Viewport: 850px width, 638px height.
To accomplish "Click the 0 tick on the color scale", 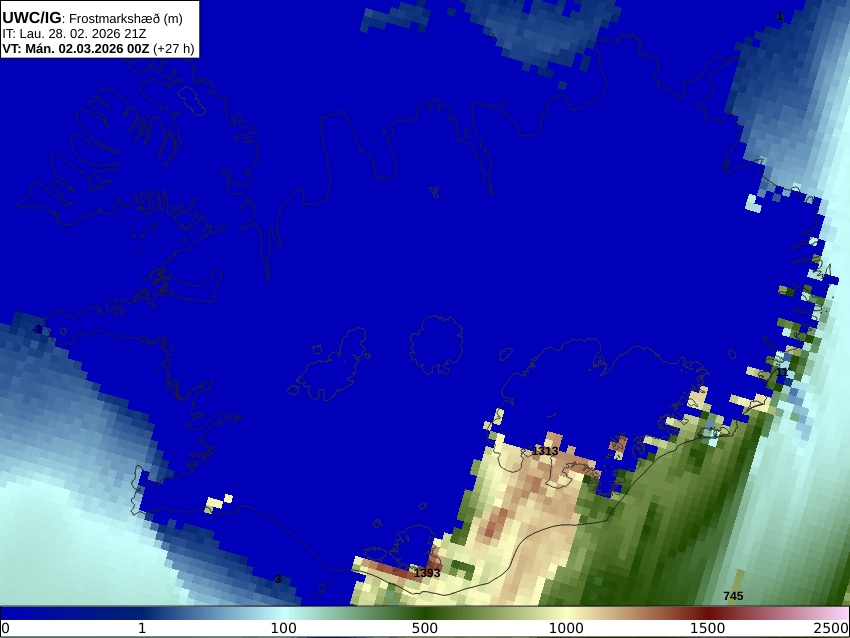I will (x=5, y=628).
